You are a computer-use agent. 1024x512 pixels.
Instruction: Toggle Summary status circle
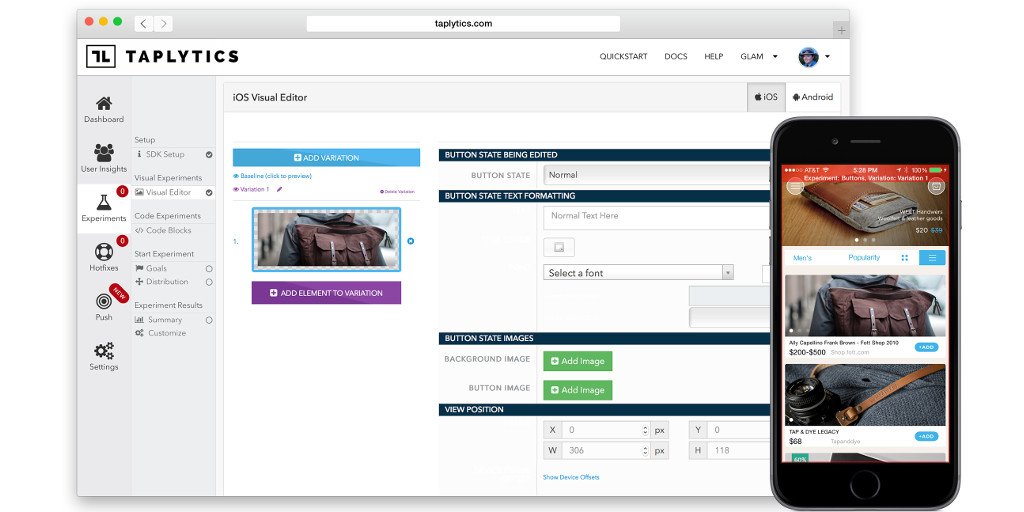(x=209, y=320)
